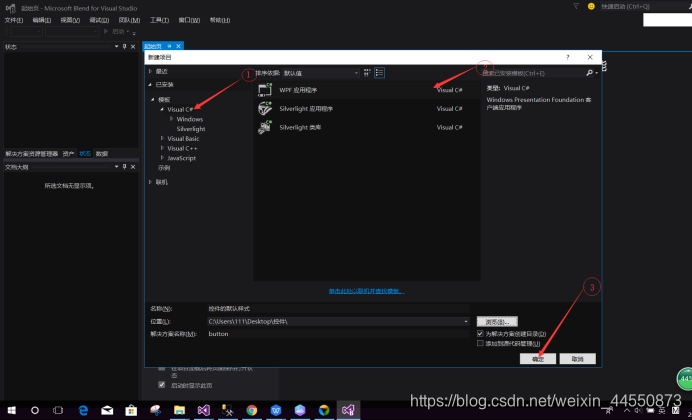
Task: Pin the 状态 panel
Action: [x=124, y=46]
